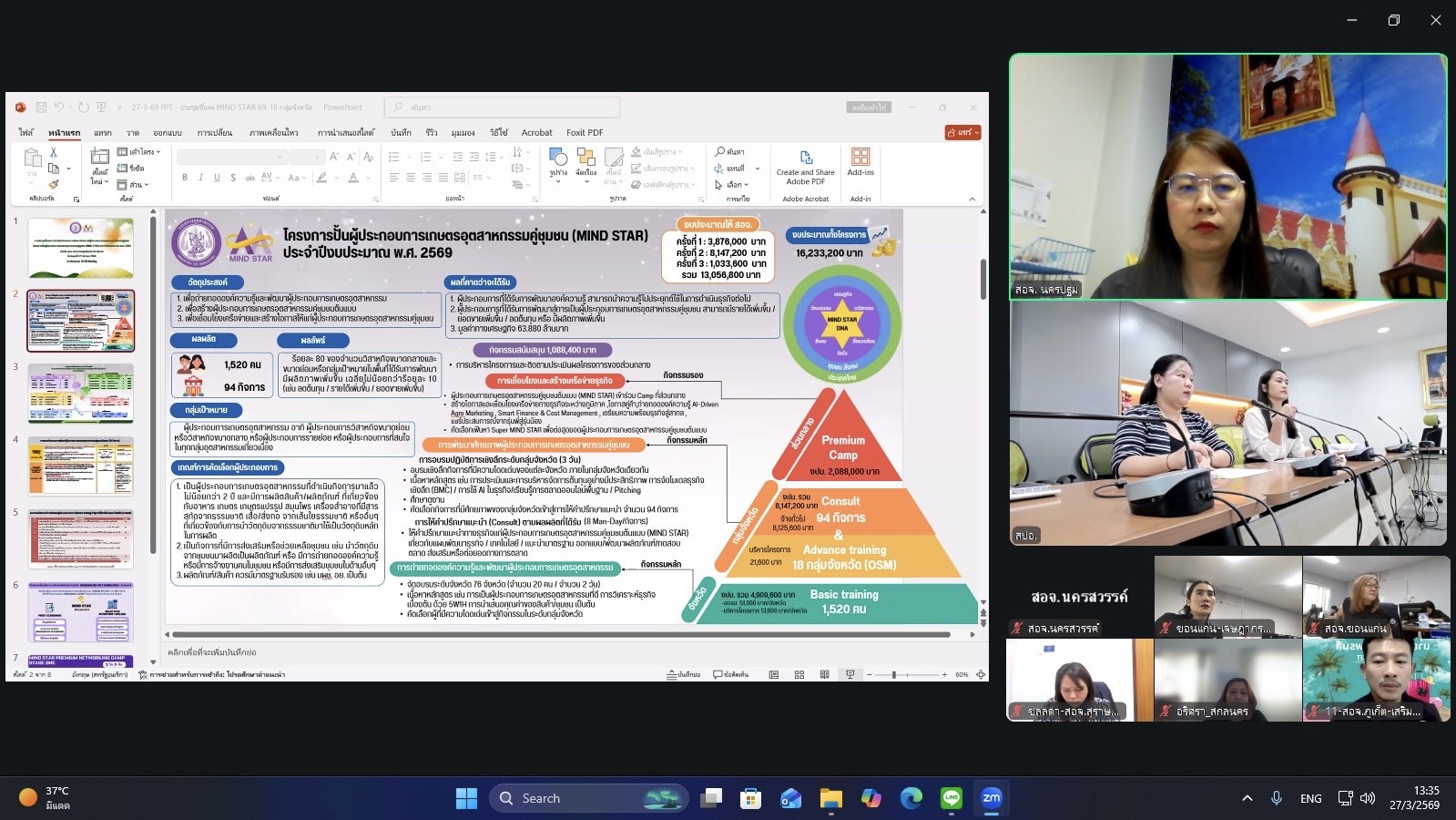1456x820 pixels.
Task: Collapse the ribbon with the chevron
Action: [x=972, y=199]
